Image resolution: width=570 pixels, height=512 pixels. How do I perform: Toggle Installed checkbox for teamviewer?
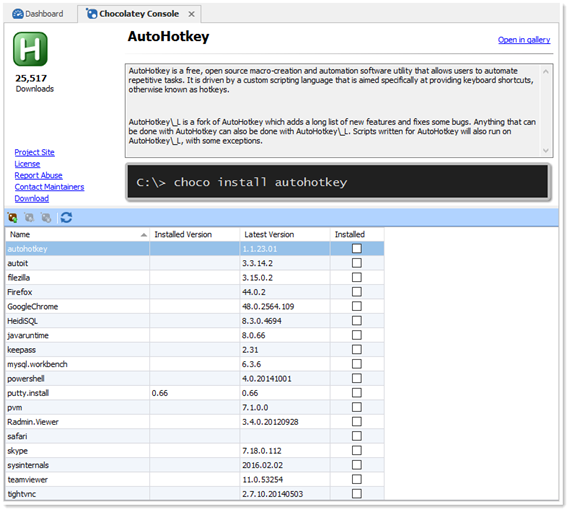[x=357, y=479]
